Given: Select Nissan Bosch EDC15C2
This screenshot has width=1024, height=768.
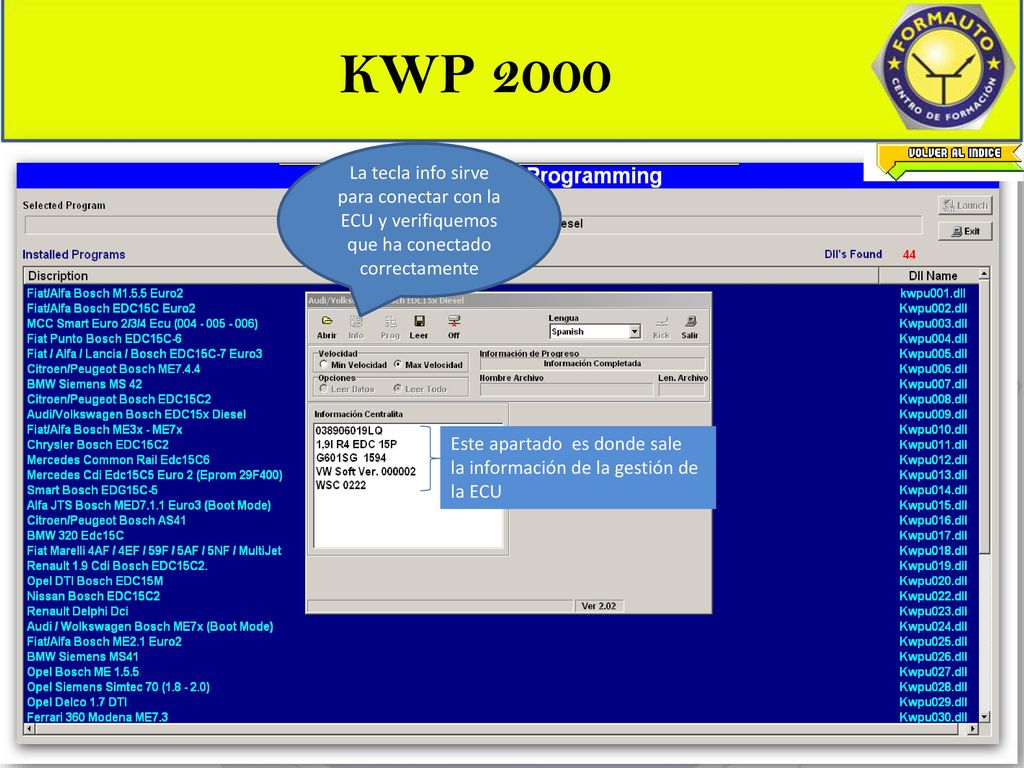Looking at the screenshot, I should 93,596.
